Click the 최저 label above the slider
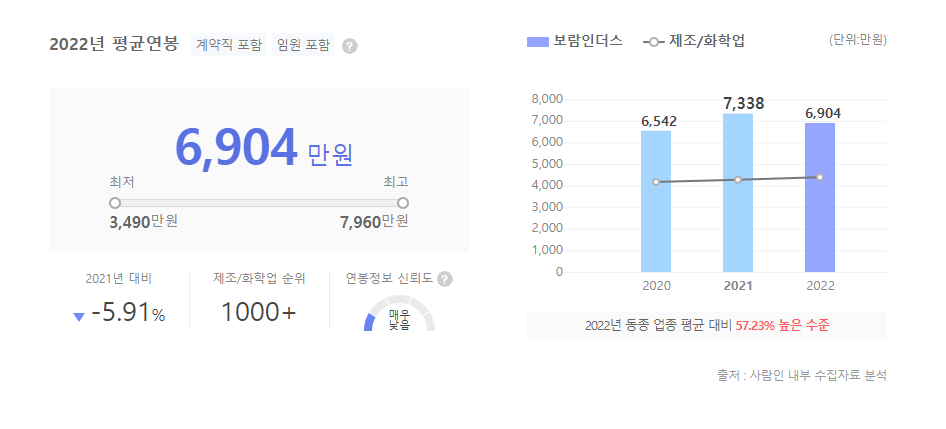The image size is (946, 429). [122, 182]
